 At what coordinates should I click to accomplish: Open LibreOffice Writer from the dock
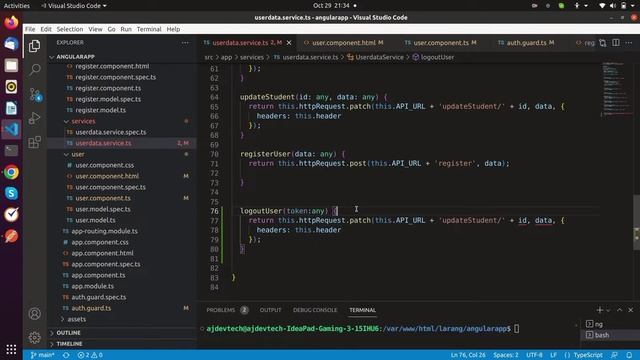(x=11, y=108)
